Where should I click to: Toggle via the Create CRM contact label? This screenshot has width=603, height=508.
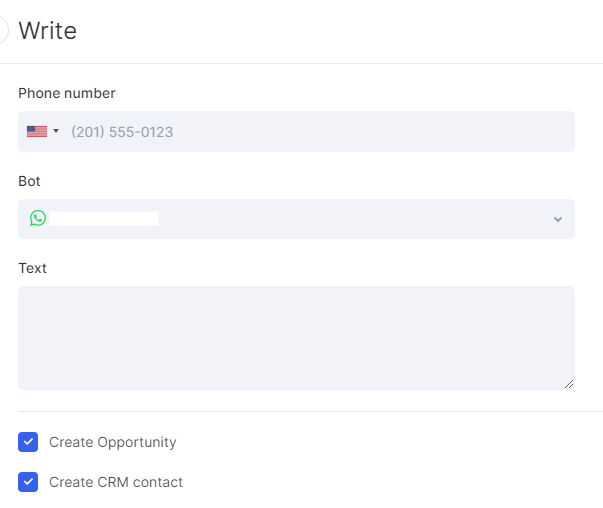coord(116,482)
